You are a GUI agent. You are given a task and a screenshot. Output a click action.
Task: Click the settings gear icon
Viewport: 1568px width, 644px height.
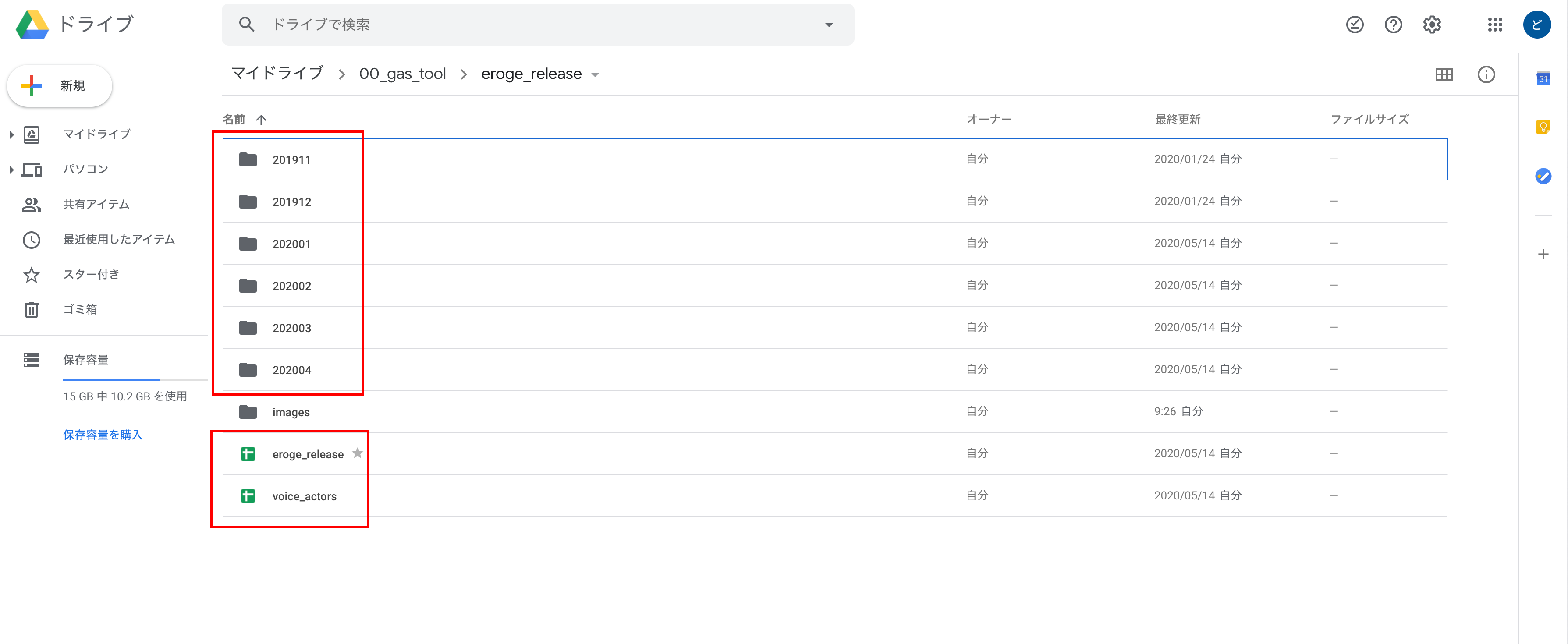(x=1432, y=25)
